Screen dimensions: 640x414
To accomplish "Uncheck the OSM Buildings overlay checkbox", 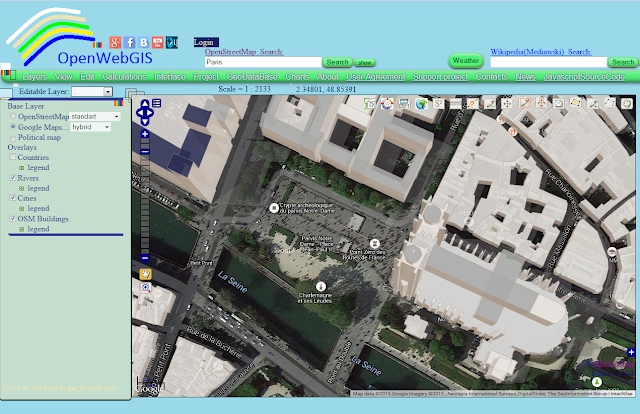I will tap(13, 218).
